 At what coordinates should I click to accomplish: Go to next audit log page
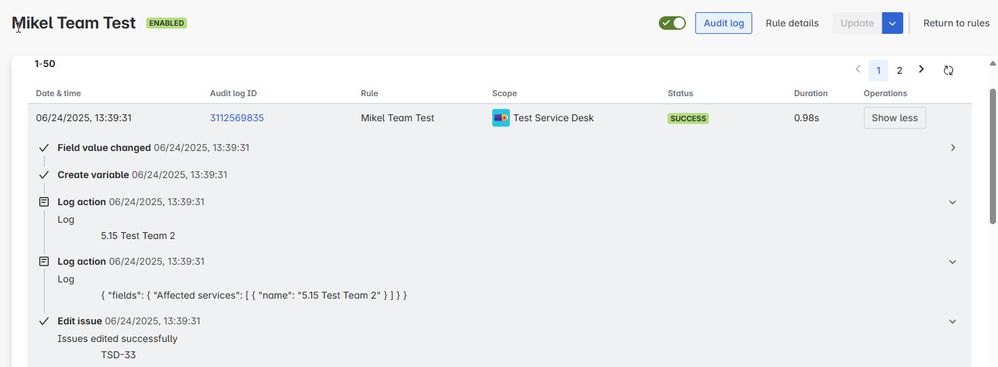pos(921,69)
